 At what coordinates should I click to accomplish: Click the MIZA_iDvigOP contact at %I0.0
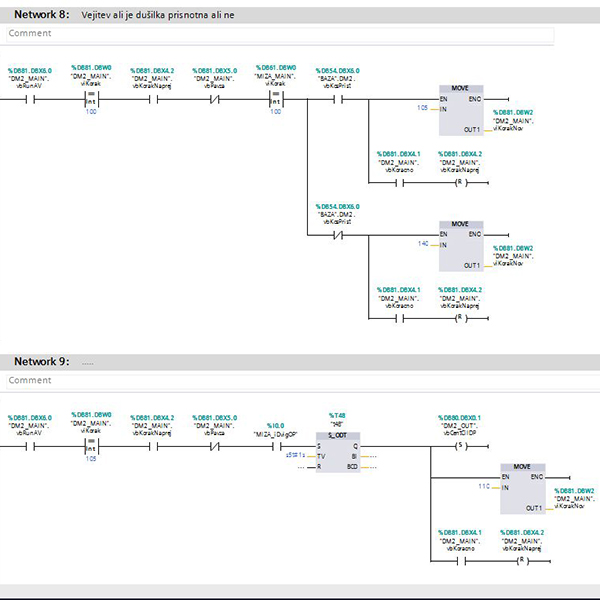point(276,447)
